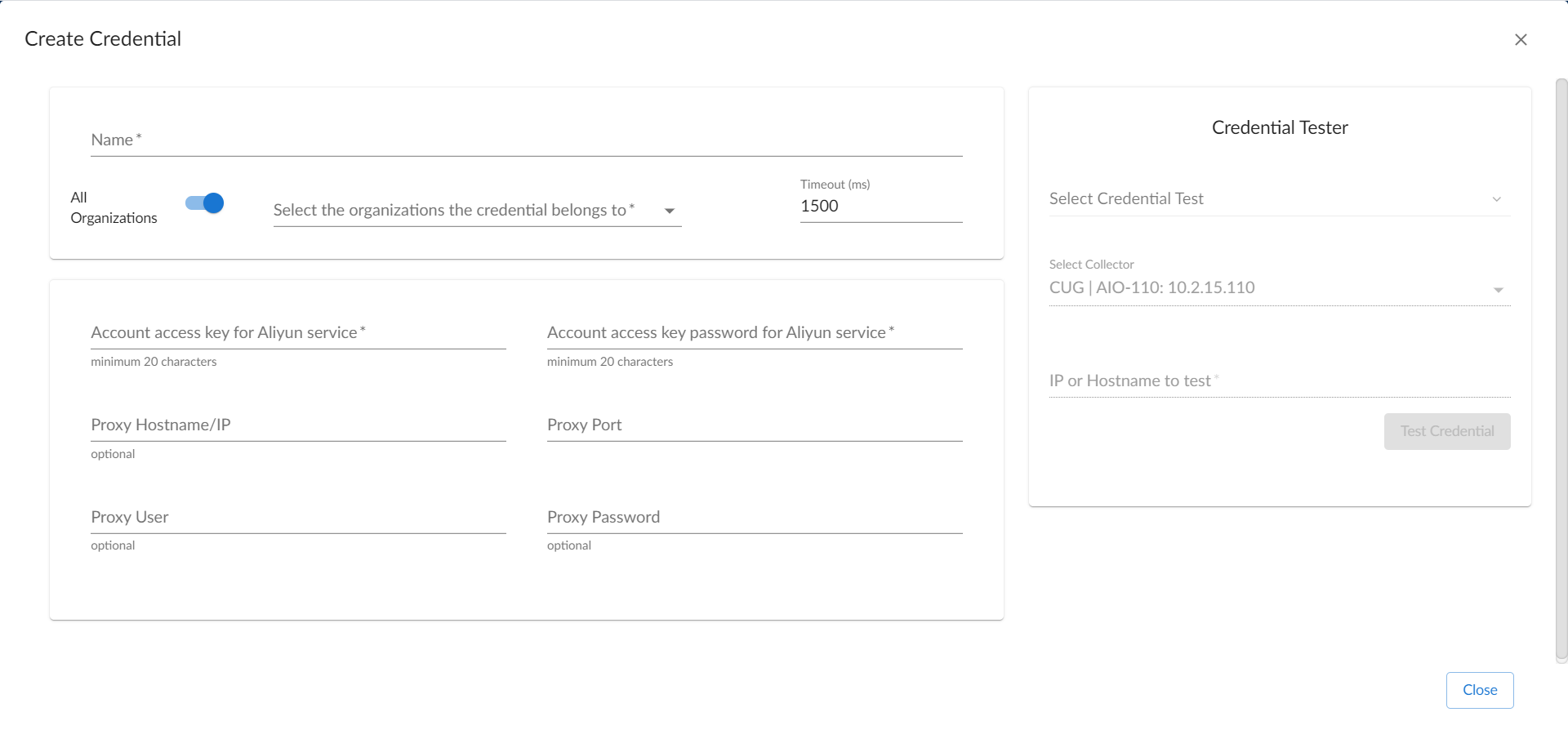
Task: Toggle the All Organizations switch
Action: [x=205, y=203]
